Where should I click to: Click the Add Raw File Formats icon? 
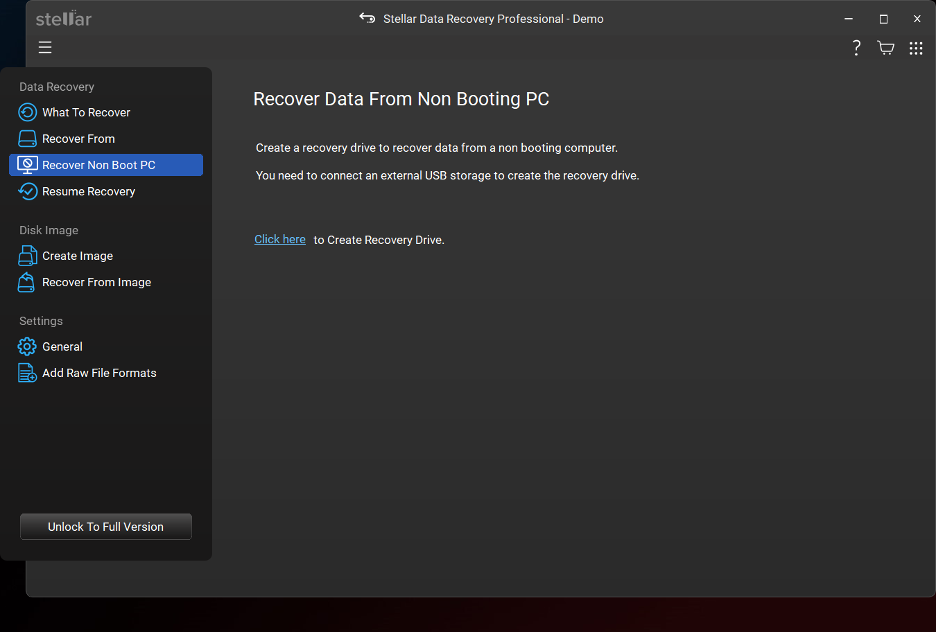27,372
